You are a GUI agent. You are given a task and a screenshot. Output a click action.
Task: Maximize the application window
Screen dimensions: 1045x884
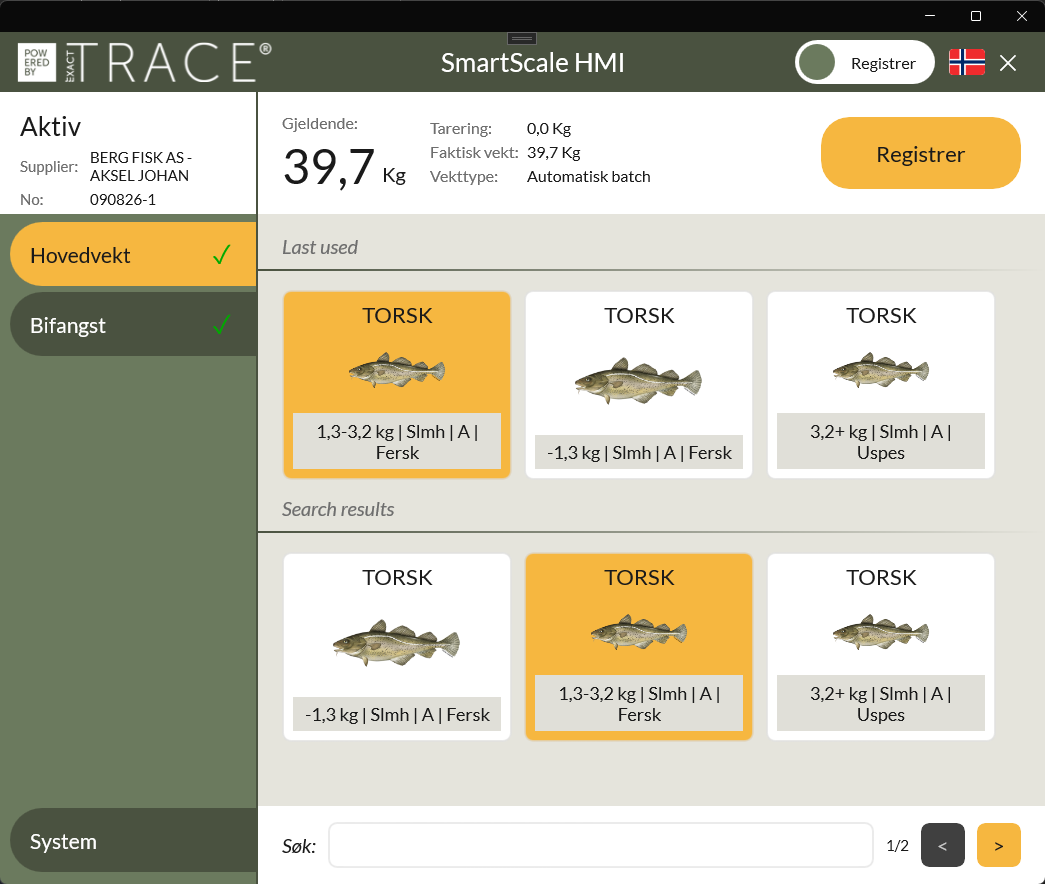click(976, 16)
